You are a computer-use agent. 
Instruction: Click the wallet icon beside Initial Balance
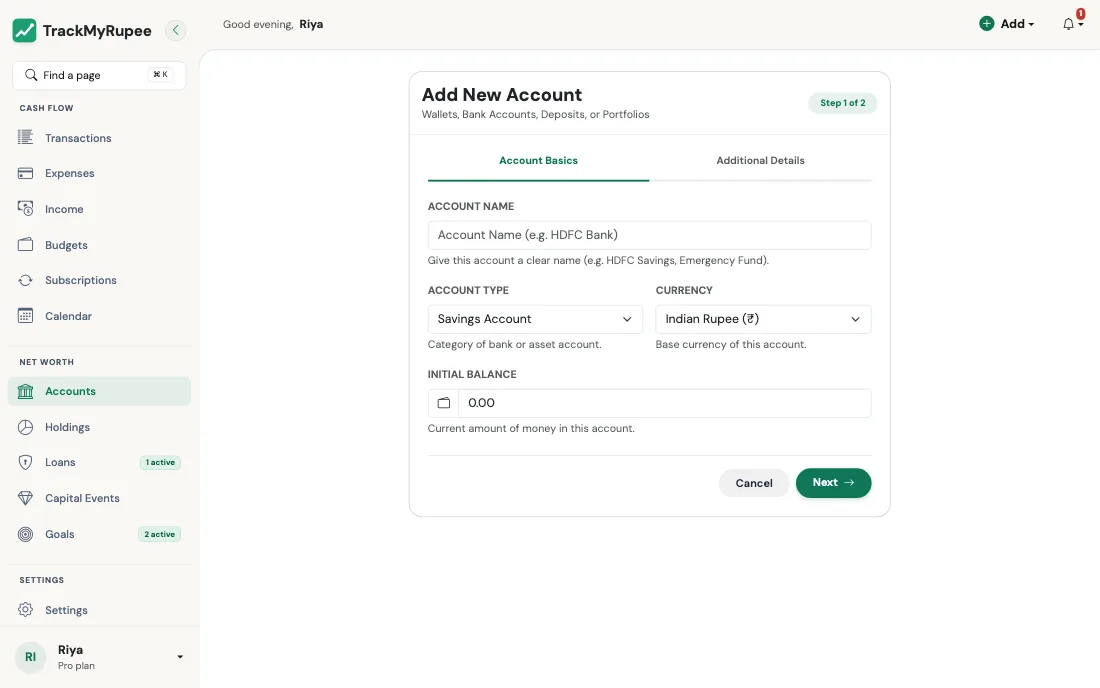(x=443, y=403)
